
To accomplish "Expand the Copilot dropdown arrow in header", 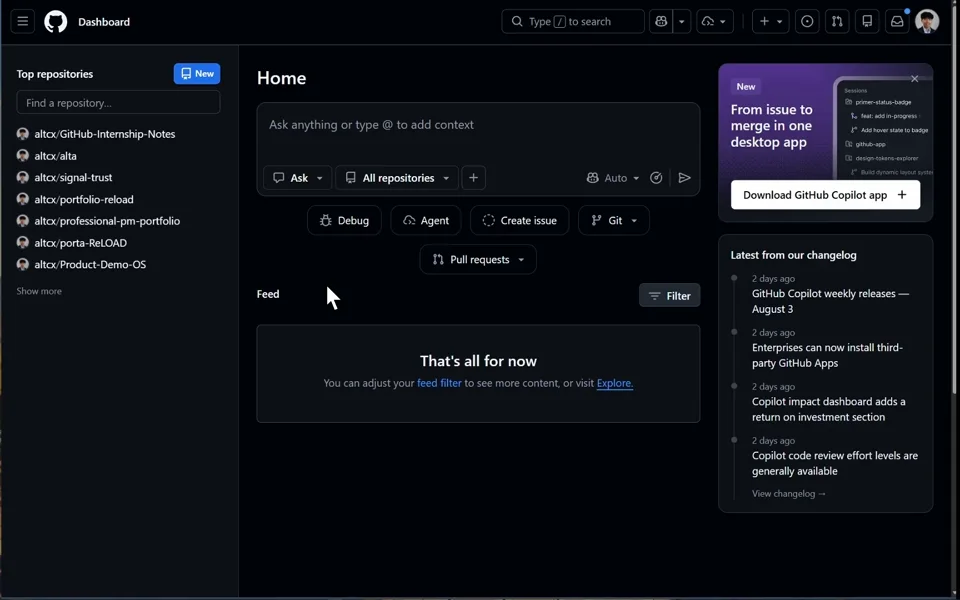I will pos(681,21).
